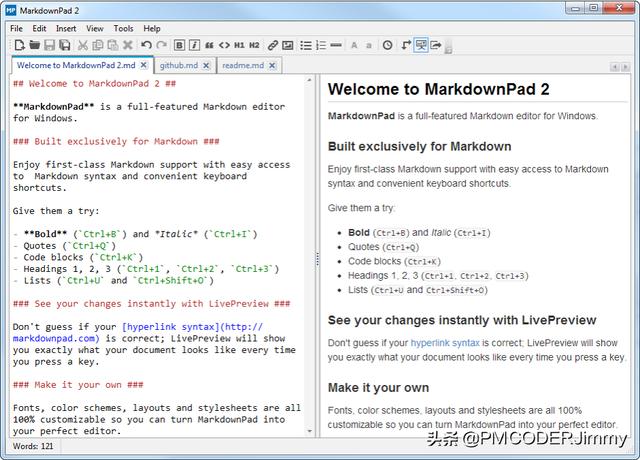The width and height of the screenshot is (640, 460).
Task: Insert a code block with <> icon
Action: (x=224, y=45)
